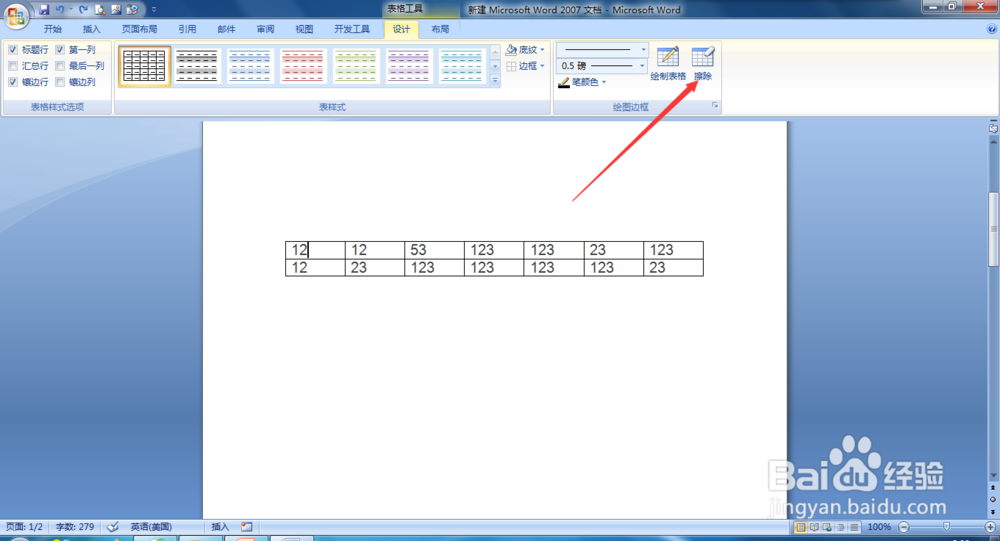
Task: Switch to the 插入 Insert tab
Action: tap(92, 29)
